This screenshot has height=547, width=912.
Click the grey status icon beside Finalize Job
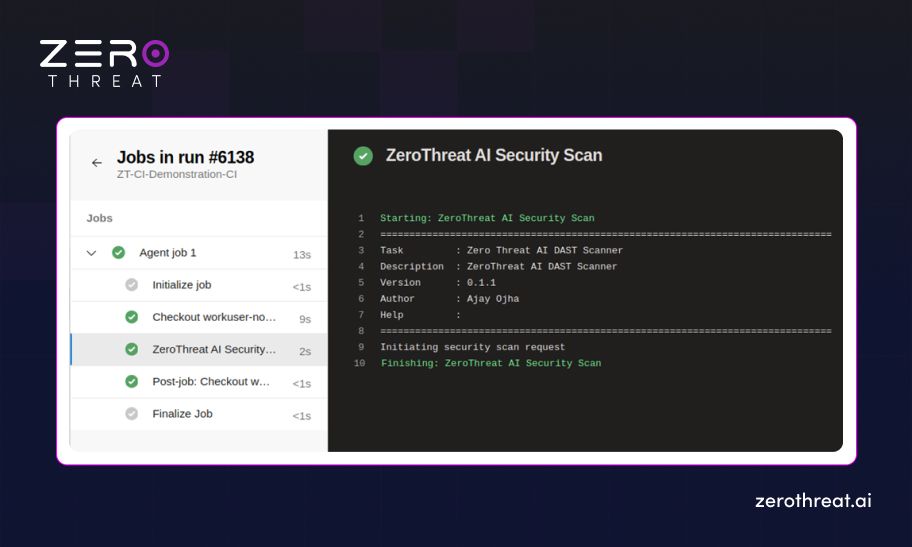pos(132,414)
